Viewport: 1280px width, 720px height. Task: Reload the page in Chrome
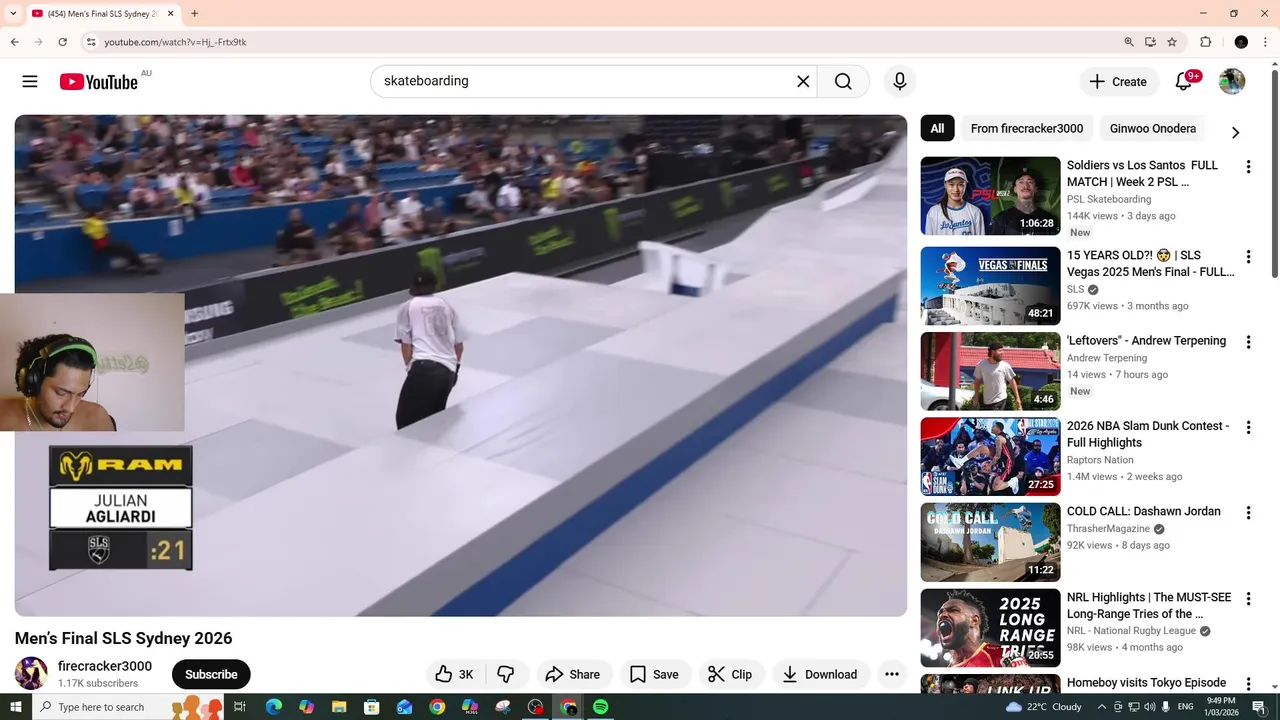click(62, 42)
